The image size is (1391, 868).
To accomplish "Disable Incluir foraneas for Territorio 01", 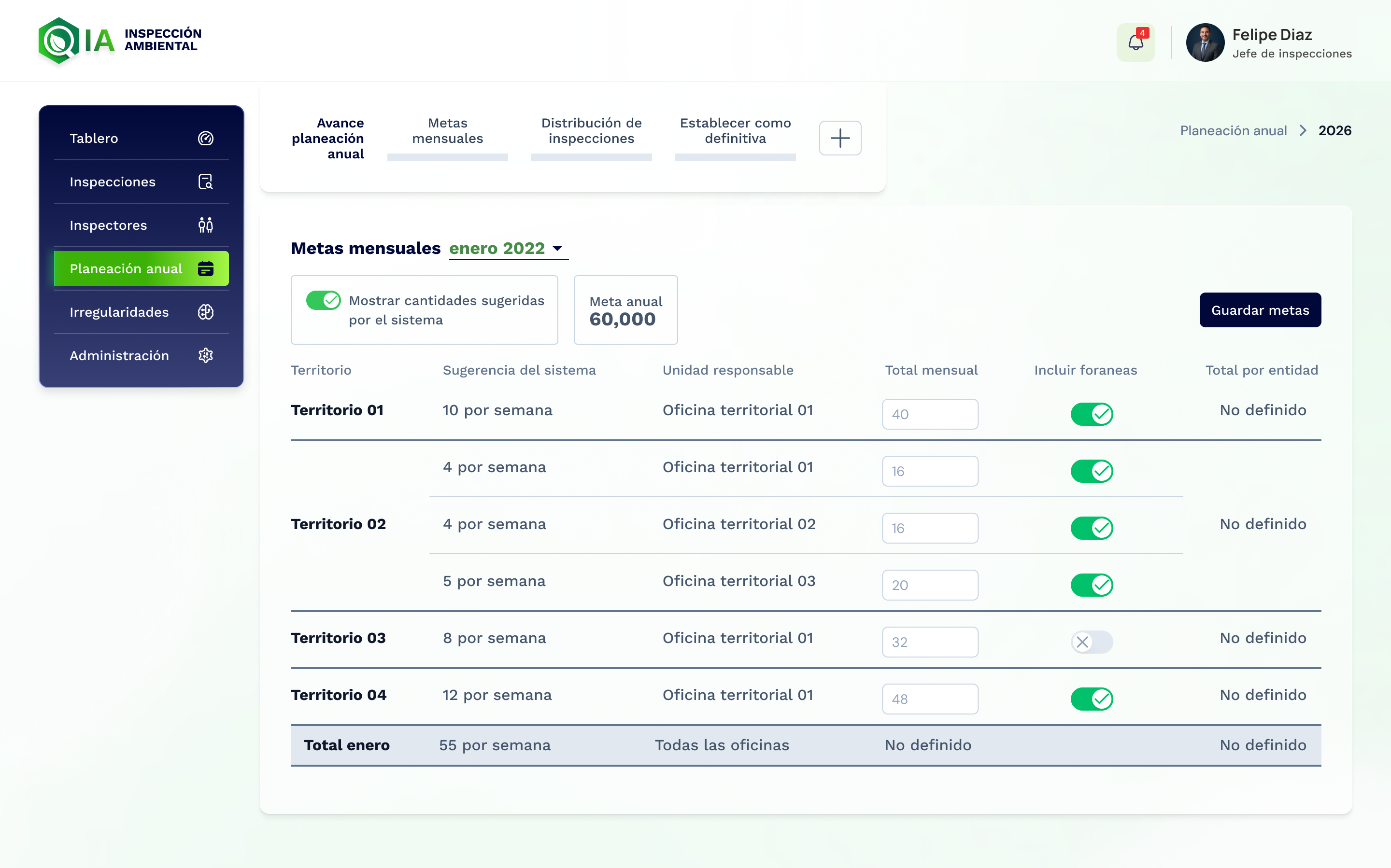I will tap(1091, 414).
